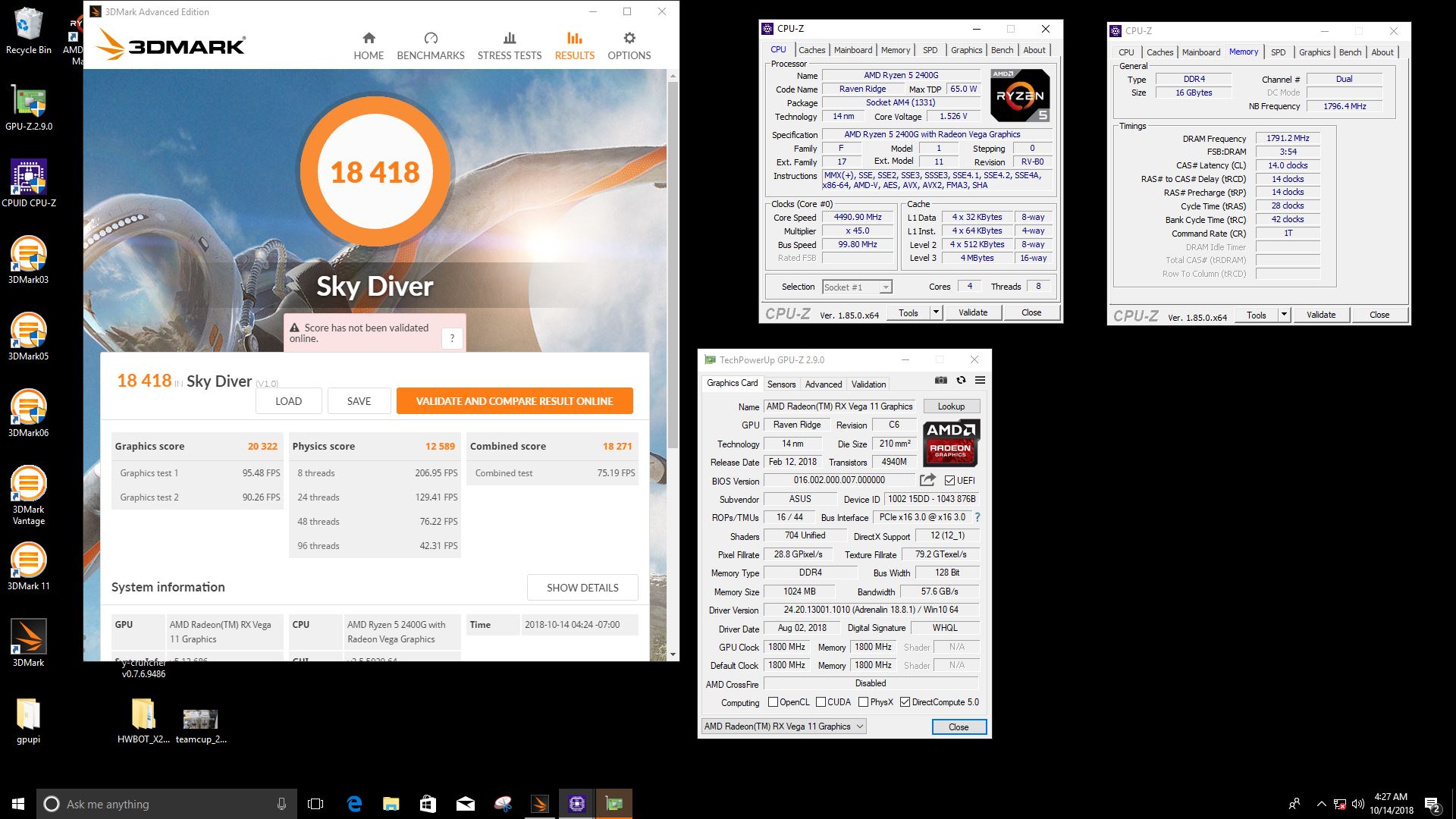Click the Cortana search box on taskbar

(x=166, y=804)
